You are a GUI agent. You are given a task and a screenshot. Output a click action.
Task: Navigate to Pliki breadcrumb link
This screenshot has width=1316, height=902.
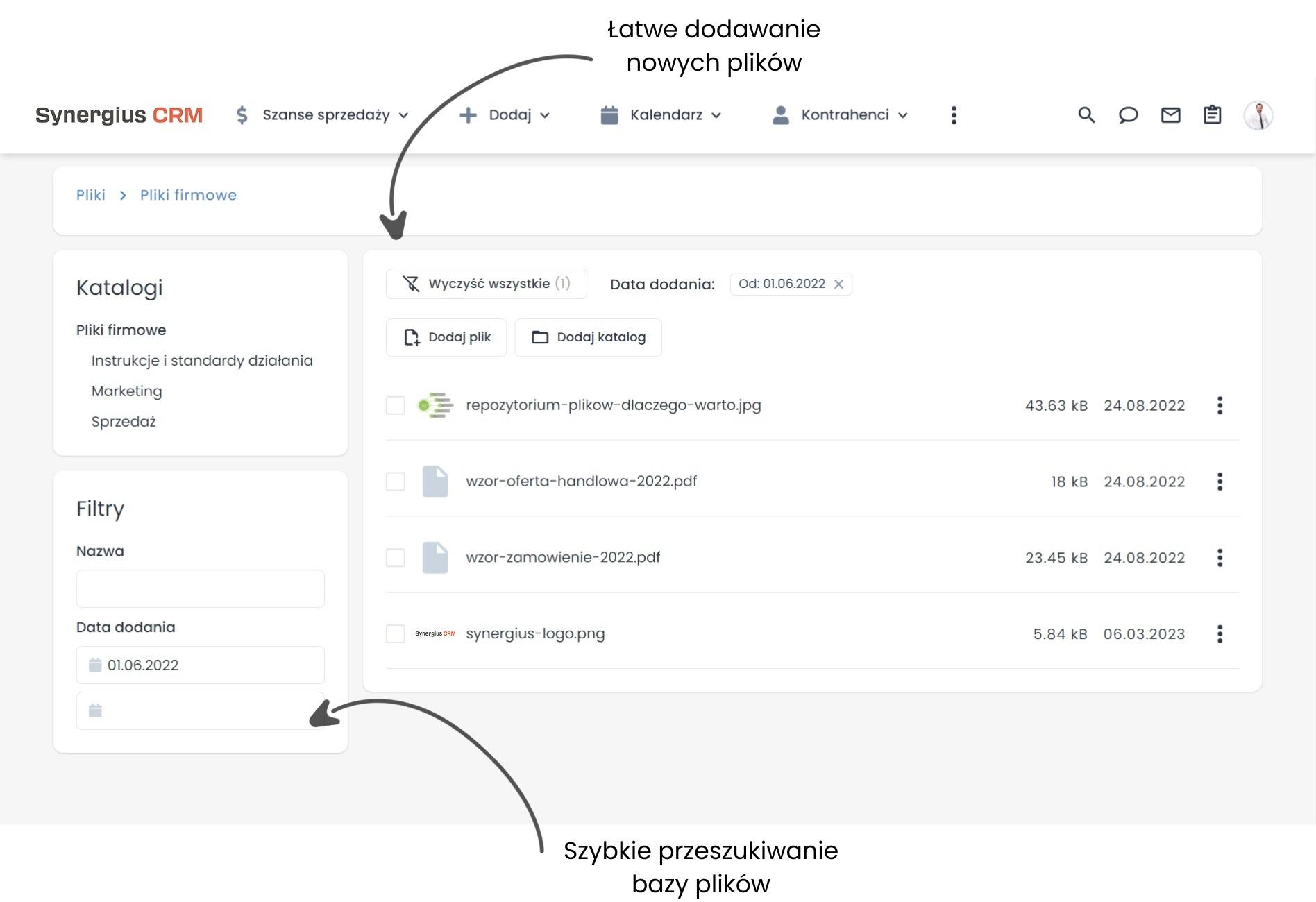coord(90,195)
